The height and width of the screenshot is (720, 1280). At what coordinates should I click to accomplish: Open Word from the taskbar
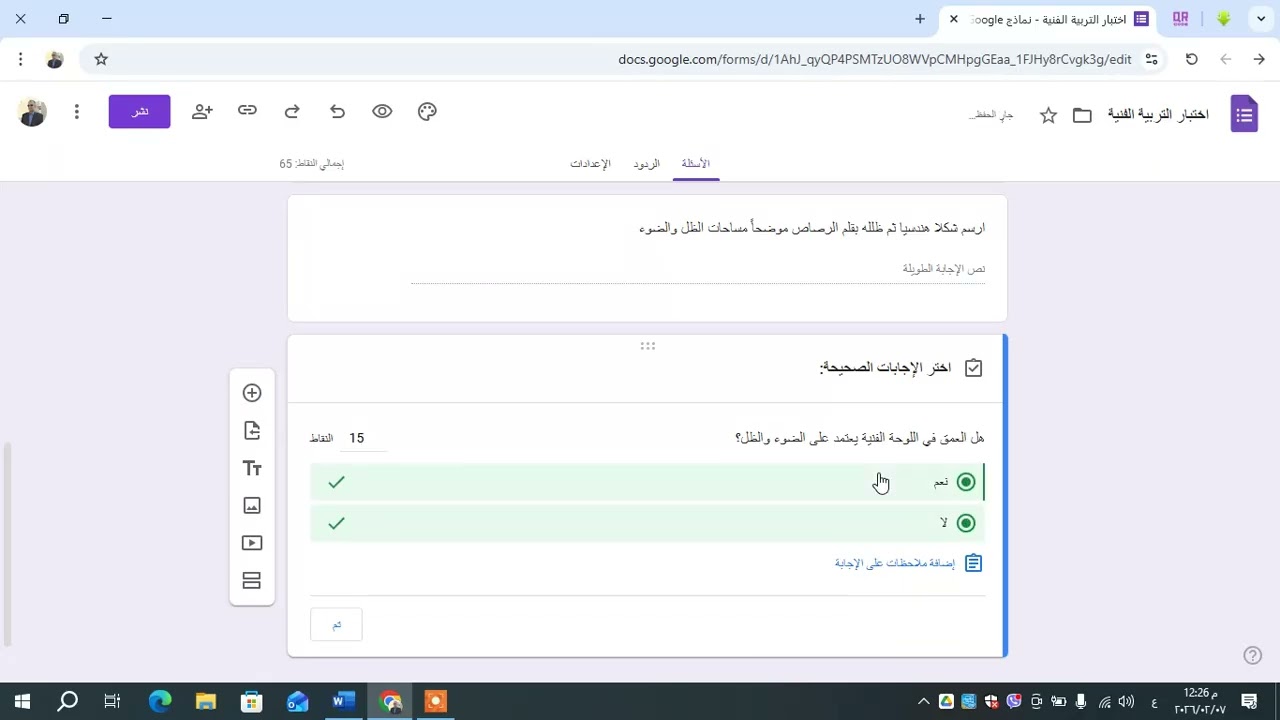click(344, 701)
